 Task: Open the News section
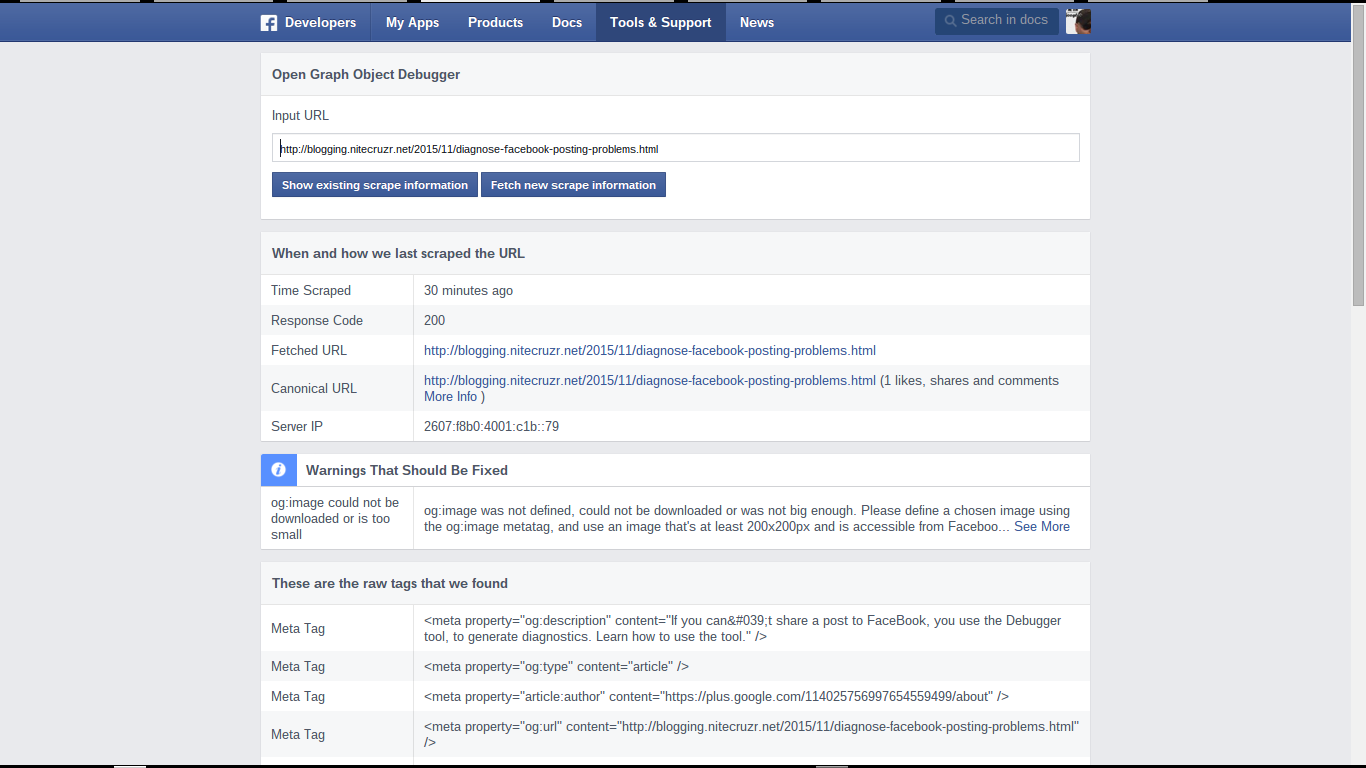pyautogui.click(x=756, y=22)
